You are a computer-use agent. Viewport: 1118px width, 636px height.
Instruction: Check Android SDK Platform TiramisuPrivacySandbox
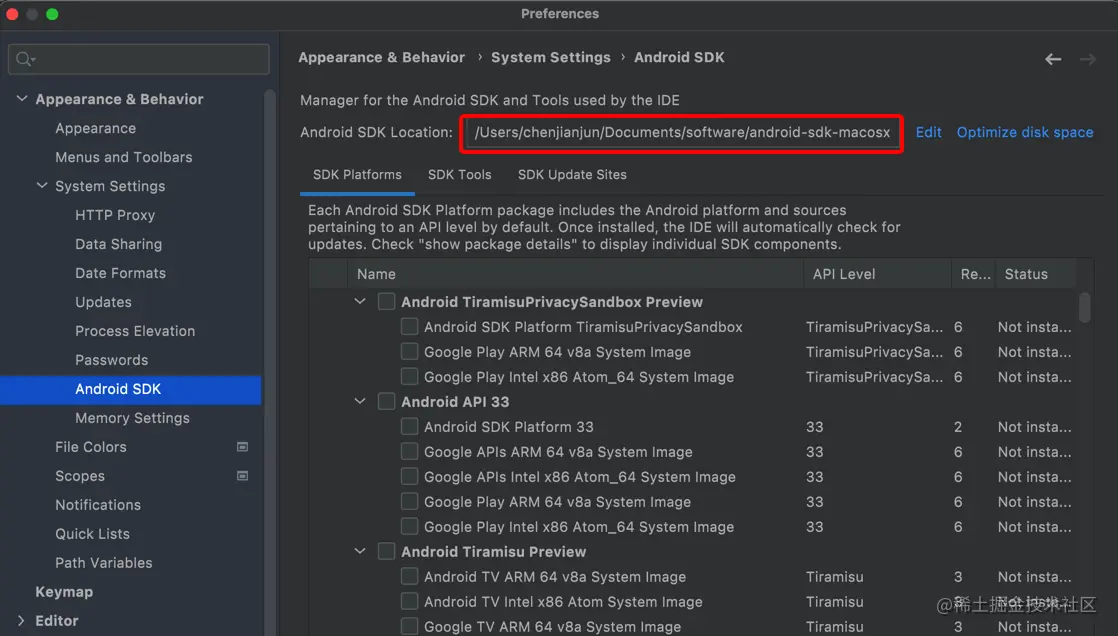(409, 327)
